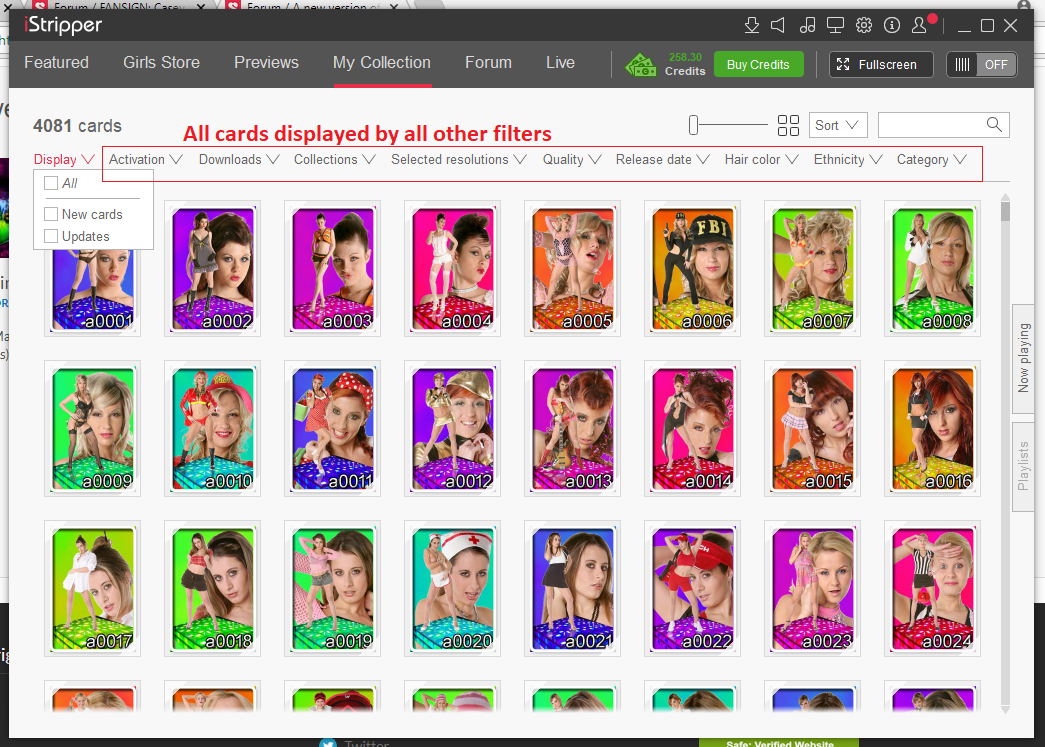Open the Forum tab in iStripper
The height and width of the screenshot is (747, 1045).
489,63
